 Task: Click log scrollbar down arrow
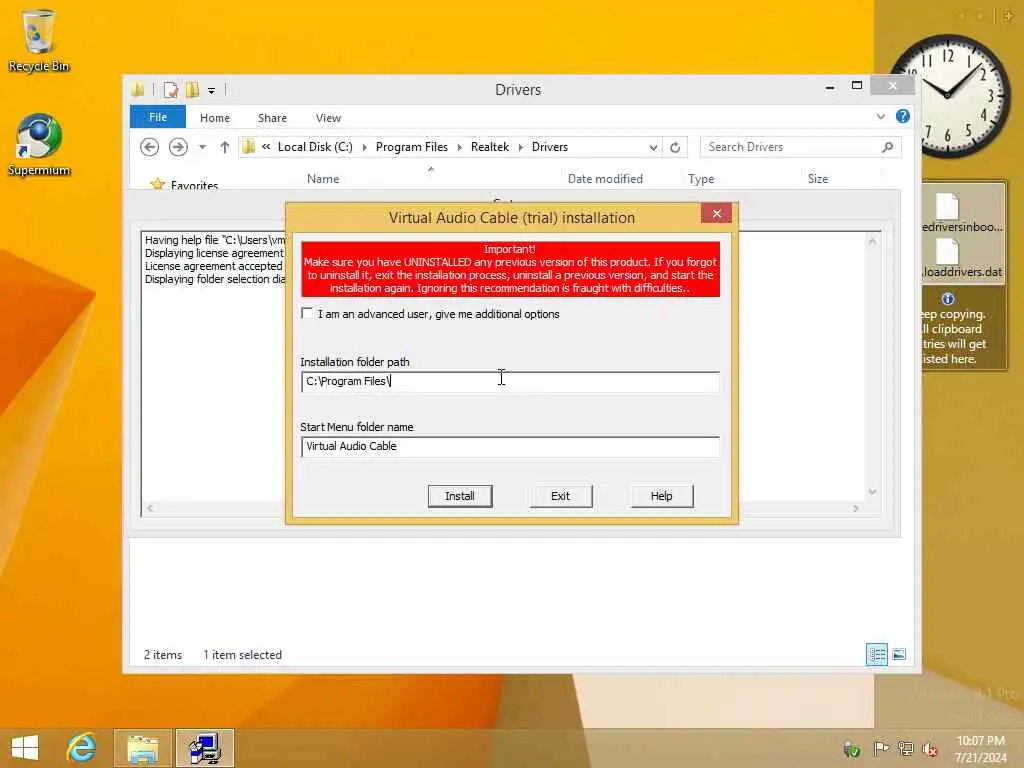click(872, 492)
